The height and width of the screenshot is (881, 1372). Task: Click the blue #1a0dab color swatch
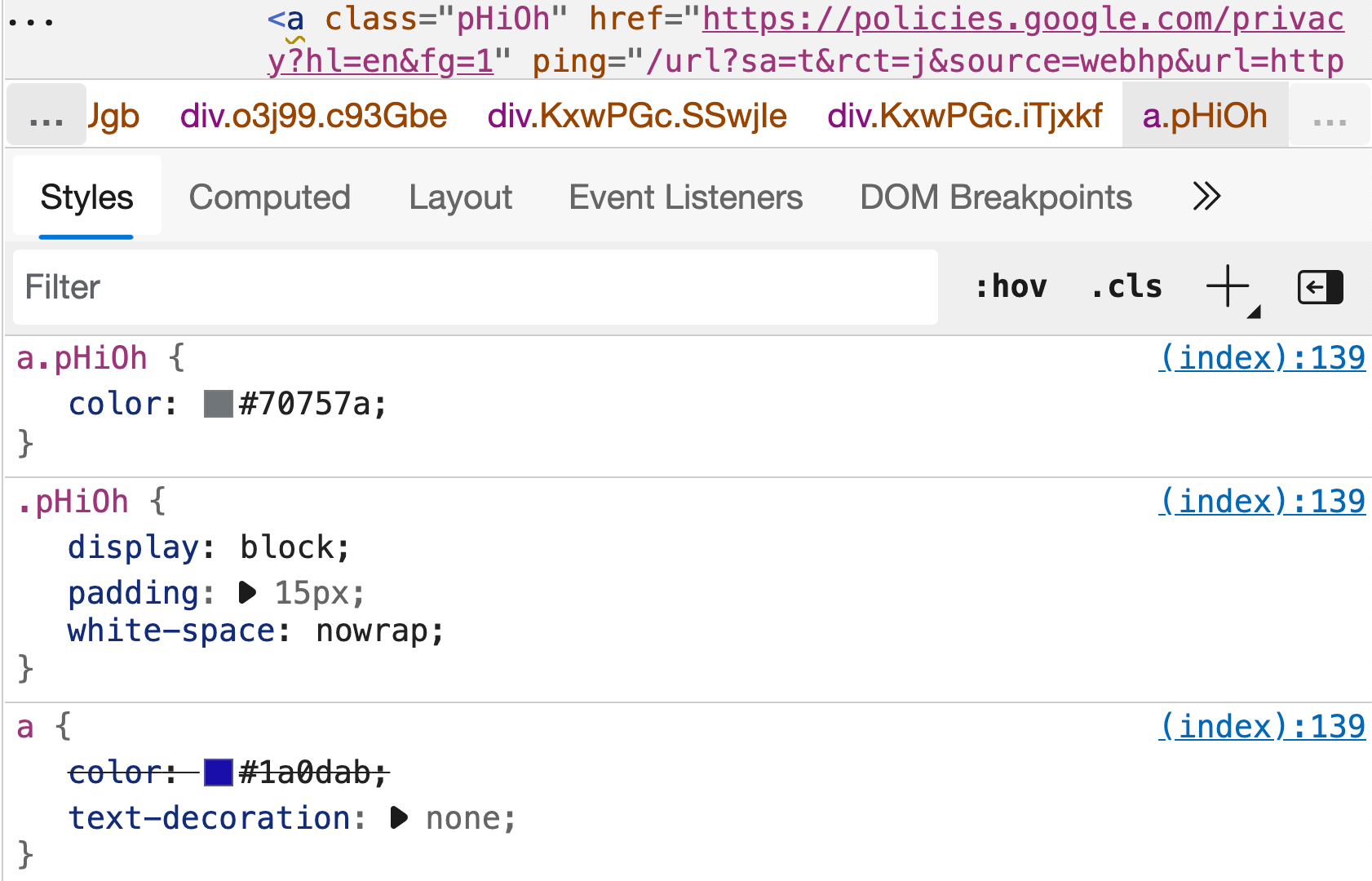218,773
